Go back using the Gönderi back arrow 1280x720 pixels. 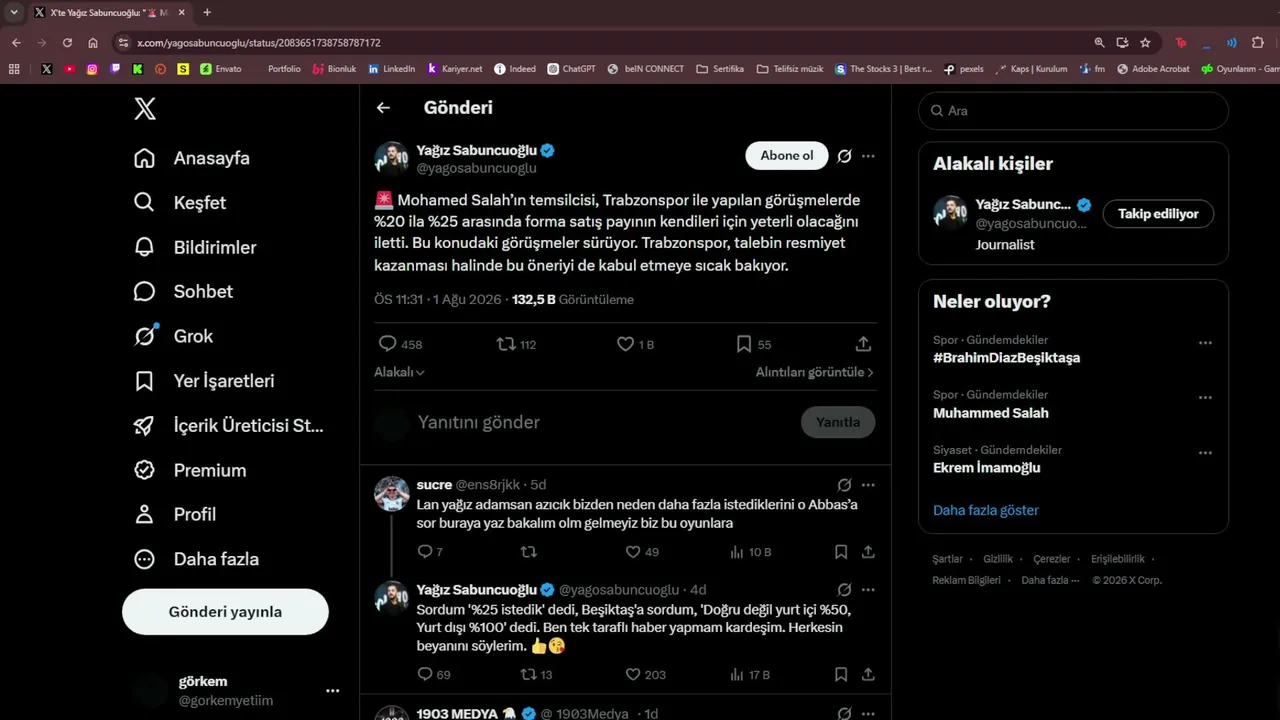[x=383, y=108]
